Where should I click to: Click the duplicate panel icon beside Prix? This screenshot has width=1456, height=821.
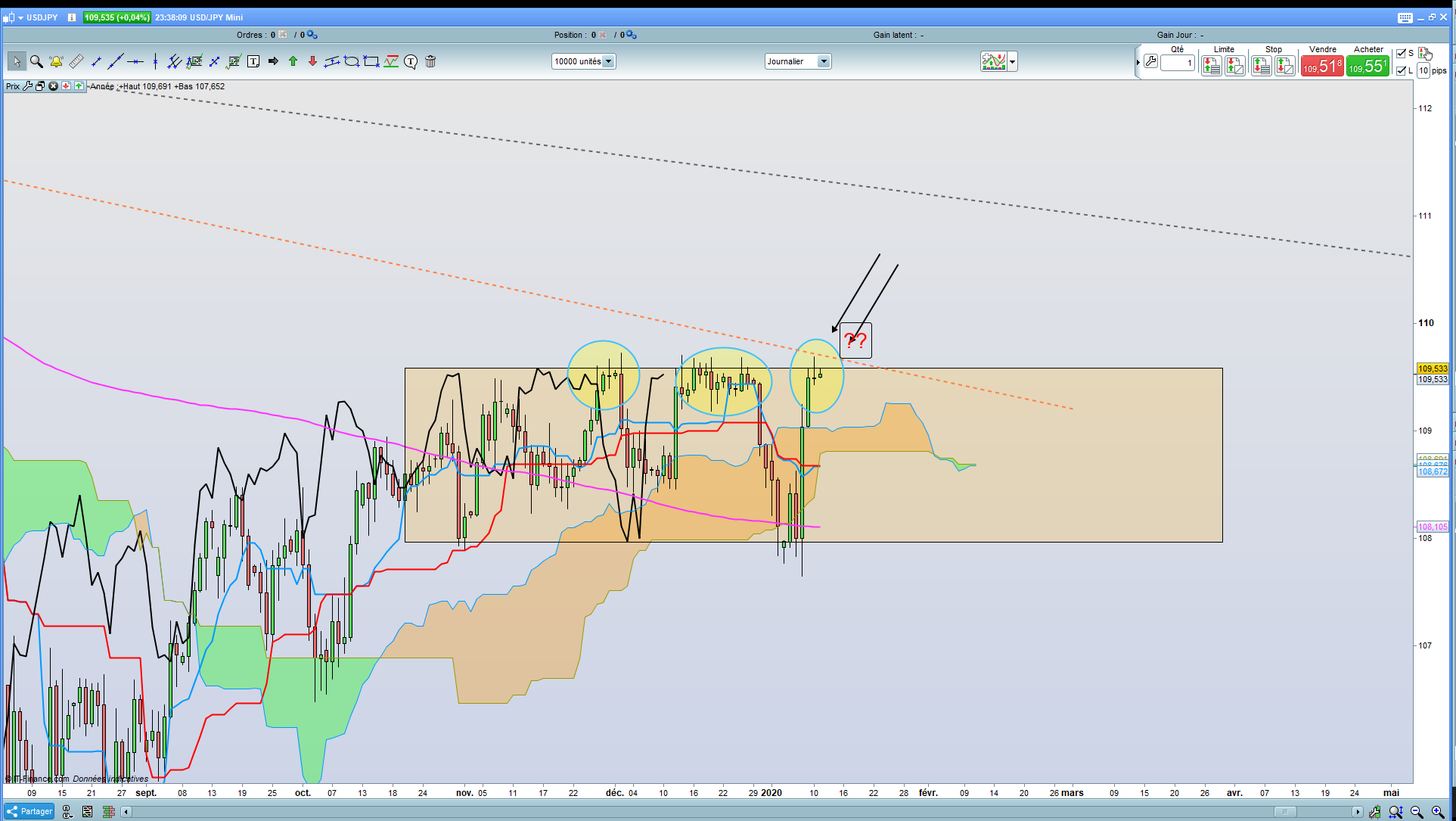(x=41, y=86)
